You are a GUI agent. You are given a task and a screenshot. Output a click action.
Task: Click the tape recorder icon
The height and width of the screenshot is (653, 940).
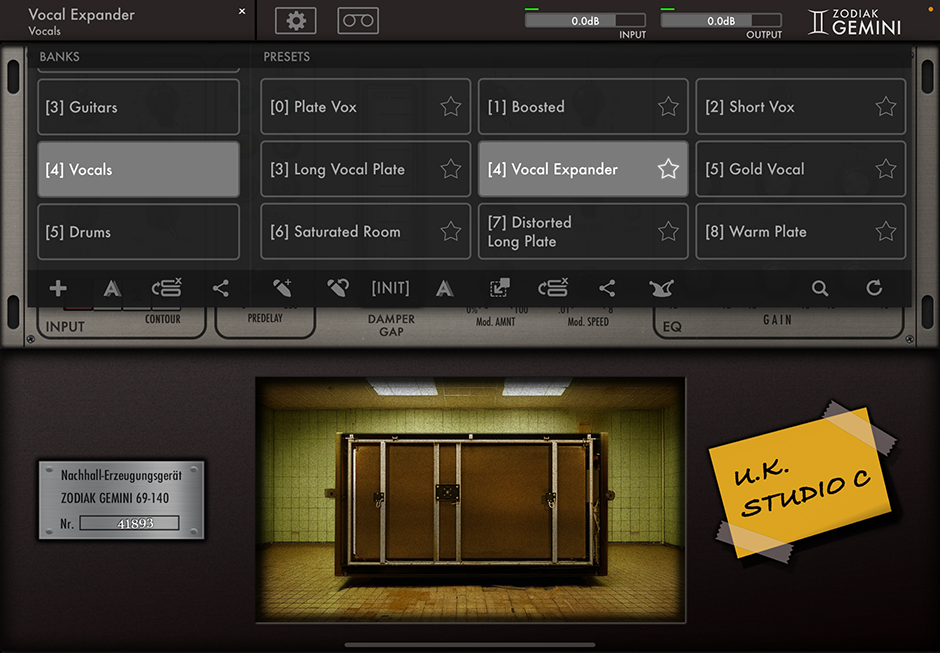point(358,20)
